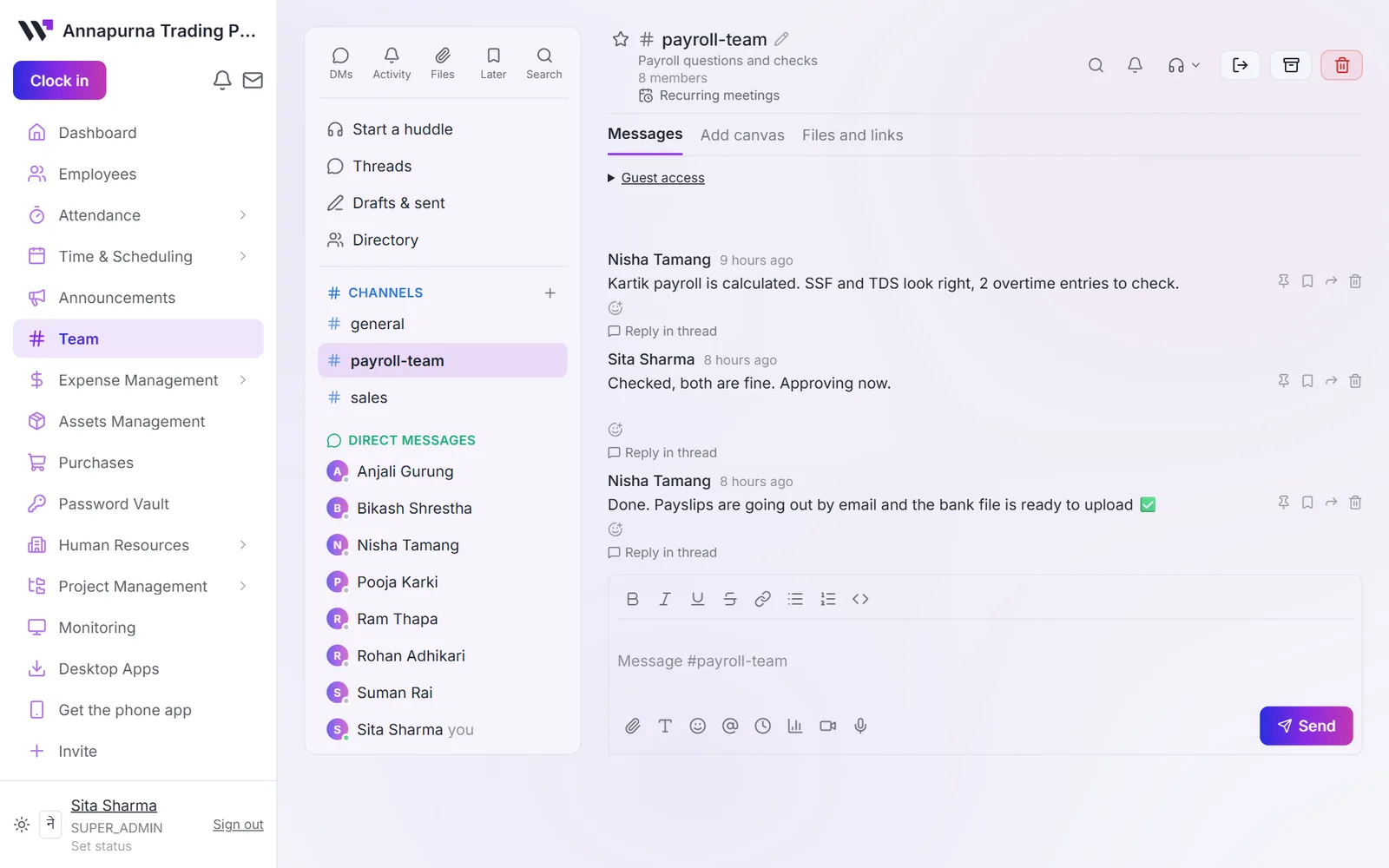Insert a link in the message
Image resolution: width=1389 pixels, height=868 pixels.
(762, 599)
